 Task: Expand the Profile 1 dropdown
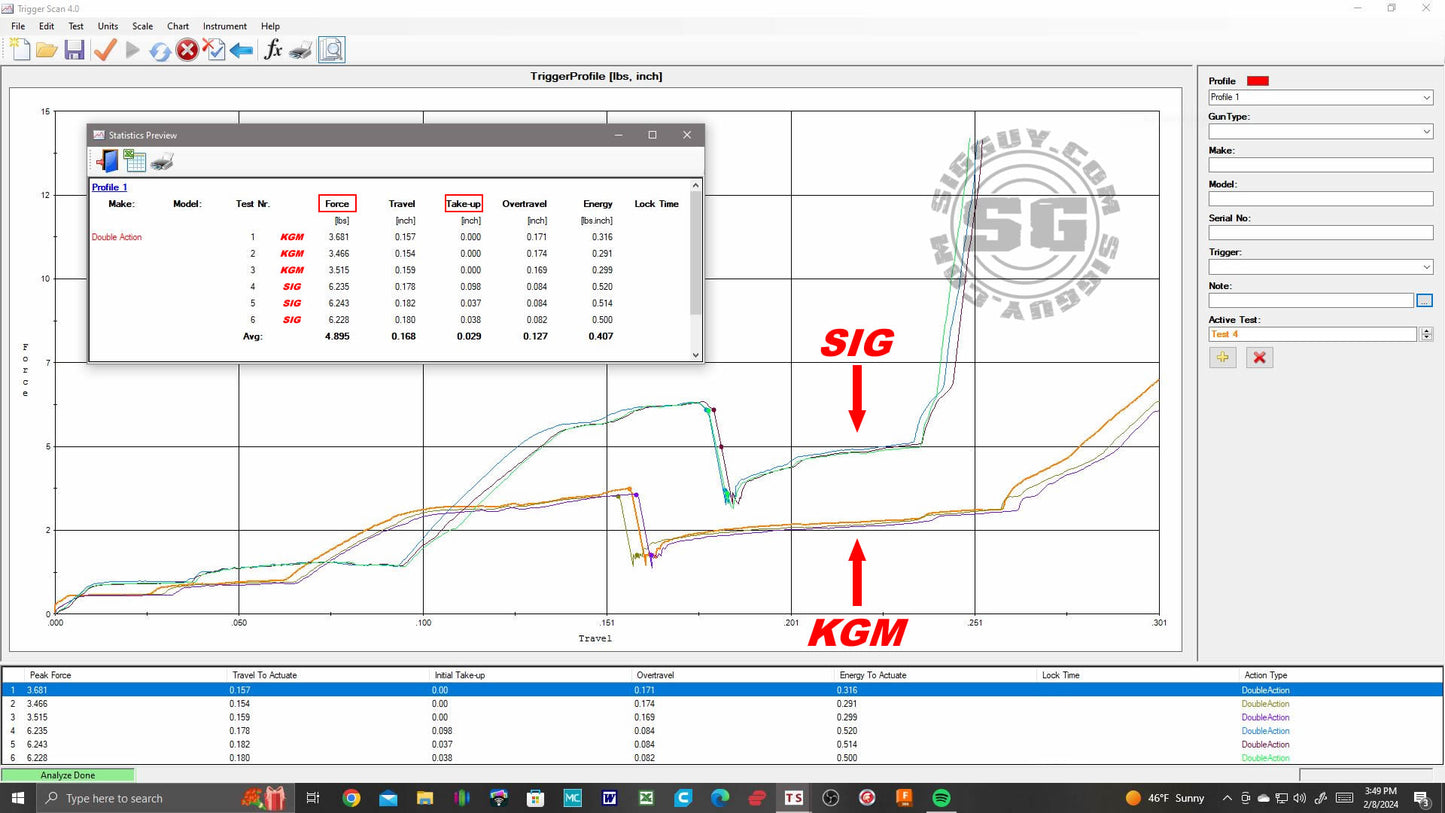pos(1426,97)
